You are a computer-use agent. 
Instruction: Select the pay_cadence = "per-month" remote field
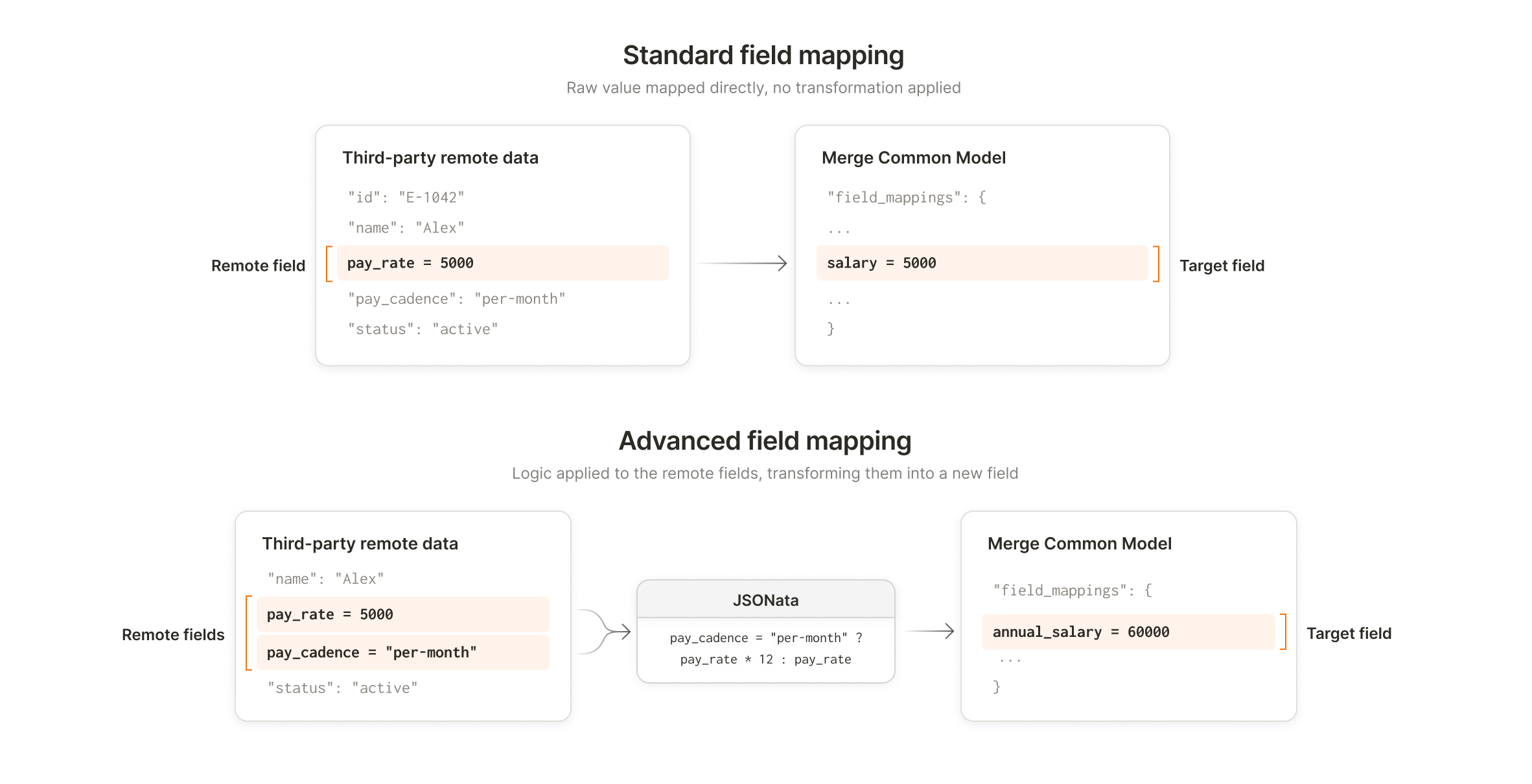pyautogui.click(x=403, y=652)
